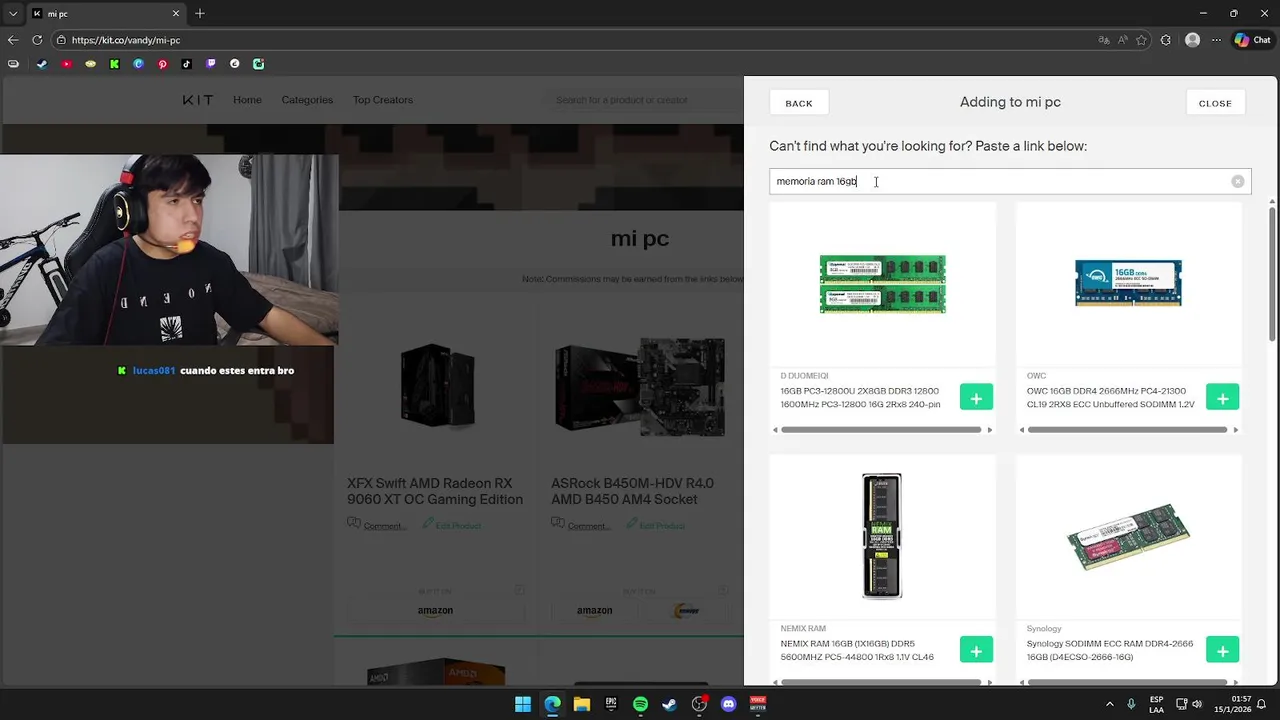Open the taskbar microphone indicator
Screen dimensions: 1280x720
point(1131,704)
